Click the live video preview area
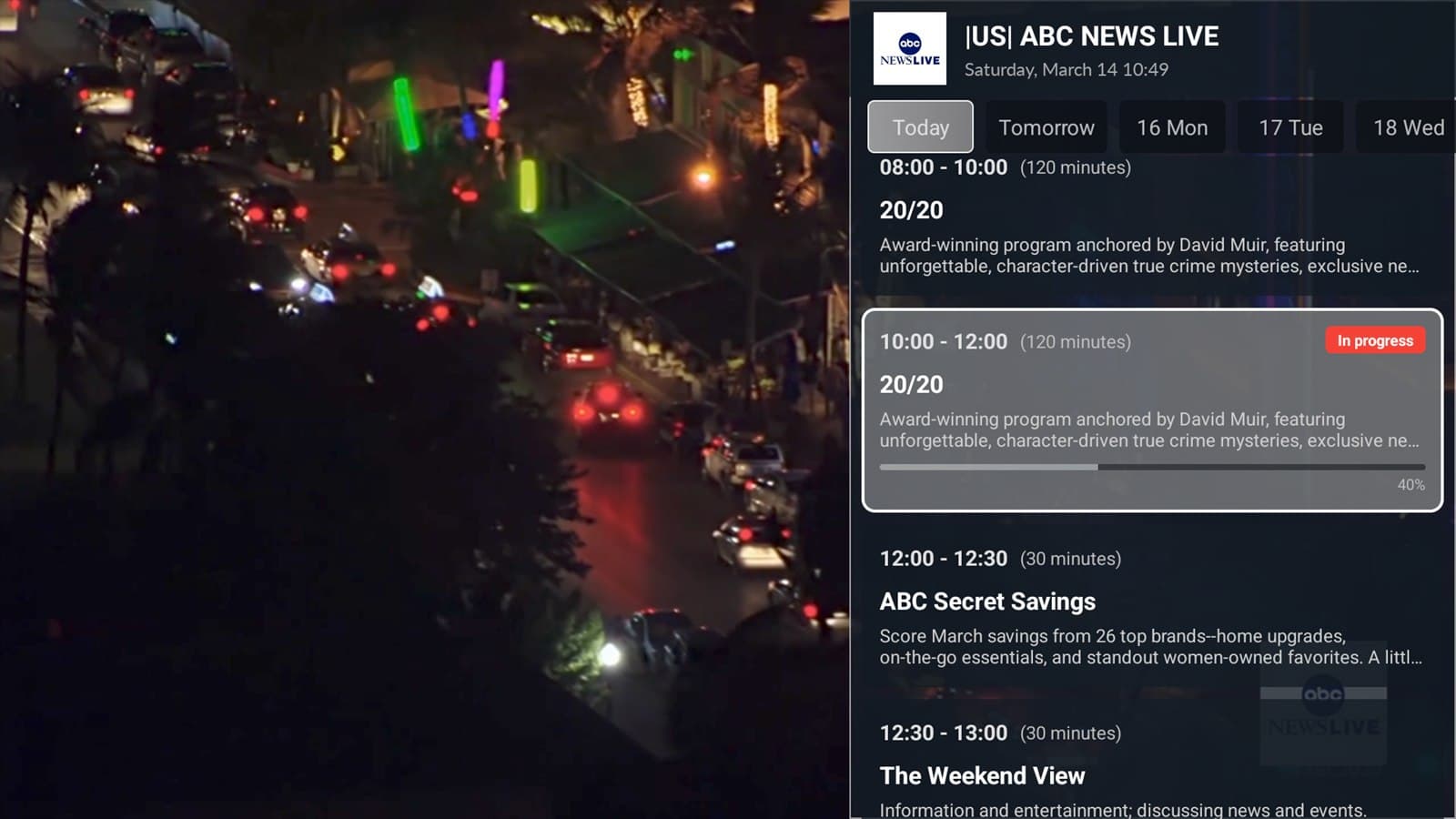Viewport: 1456px width, 819px height. point(424,409)
